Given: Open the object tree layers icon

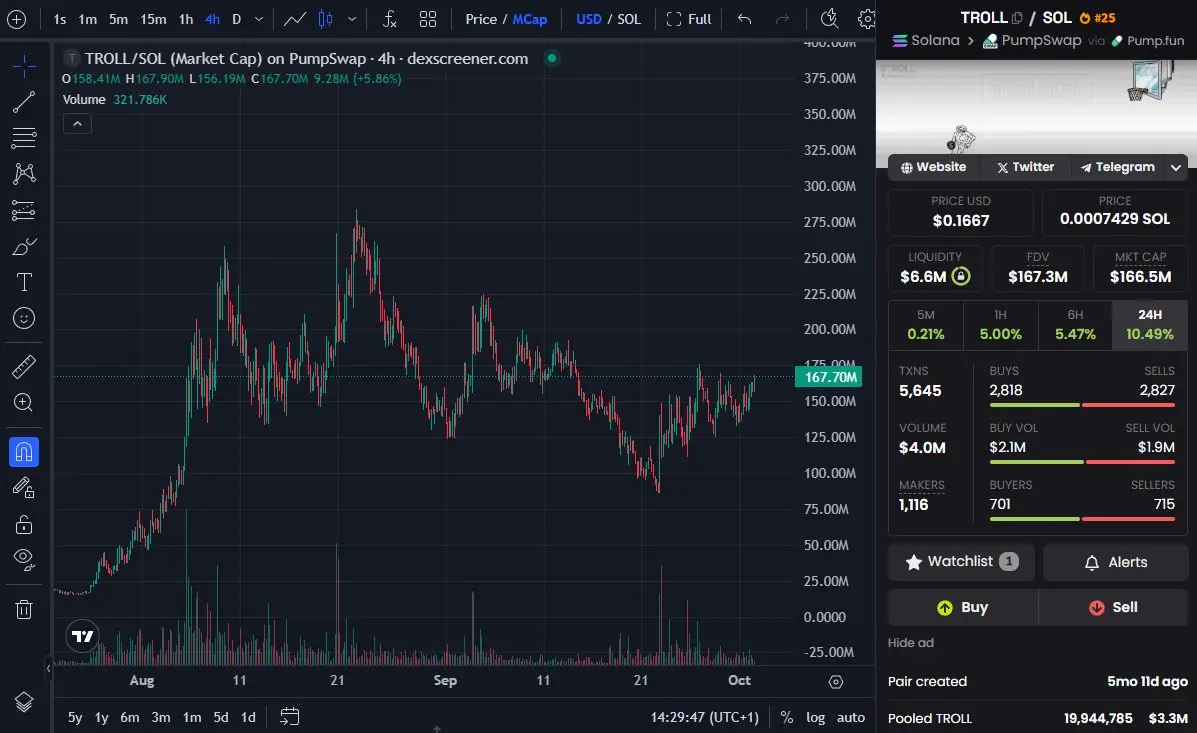Looking at the screenshot, I should pyautogui.click(x=24, y=702).
